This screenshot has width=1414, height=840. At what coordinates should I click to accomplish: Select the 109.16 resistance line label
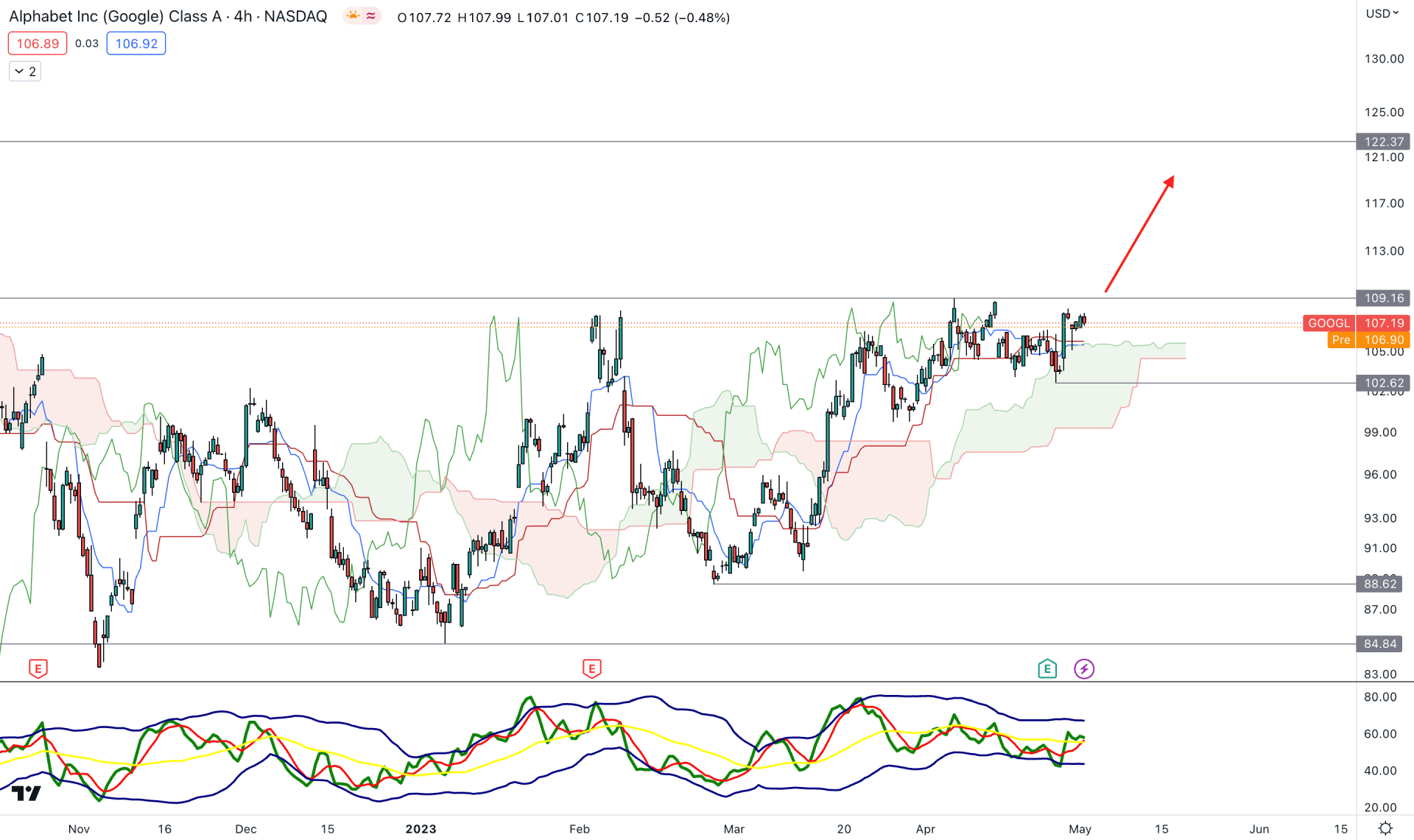[1384, 298]
